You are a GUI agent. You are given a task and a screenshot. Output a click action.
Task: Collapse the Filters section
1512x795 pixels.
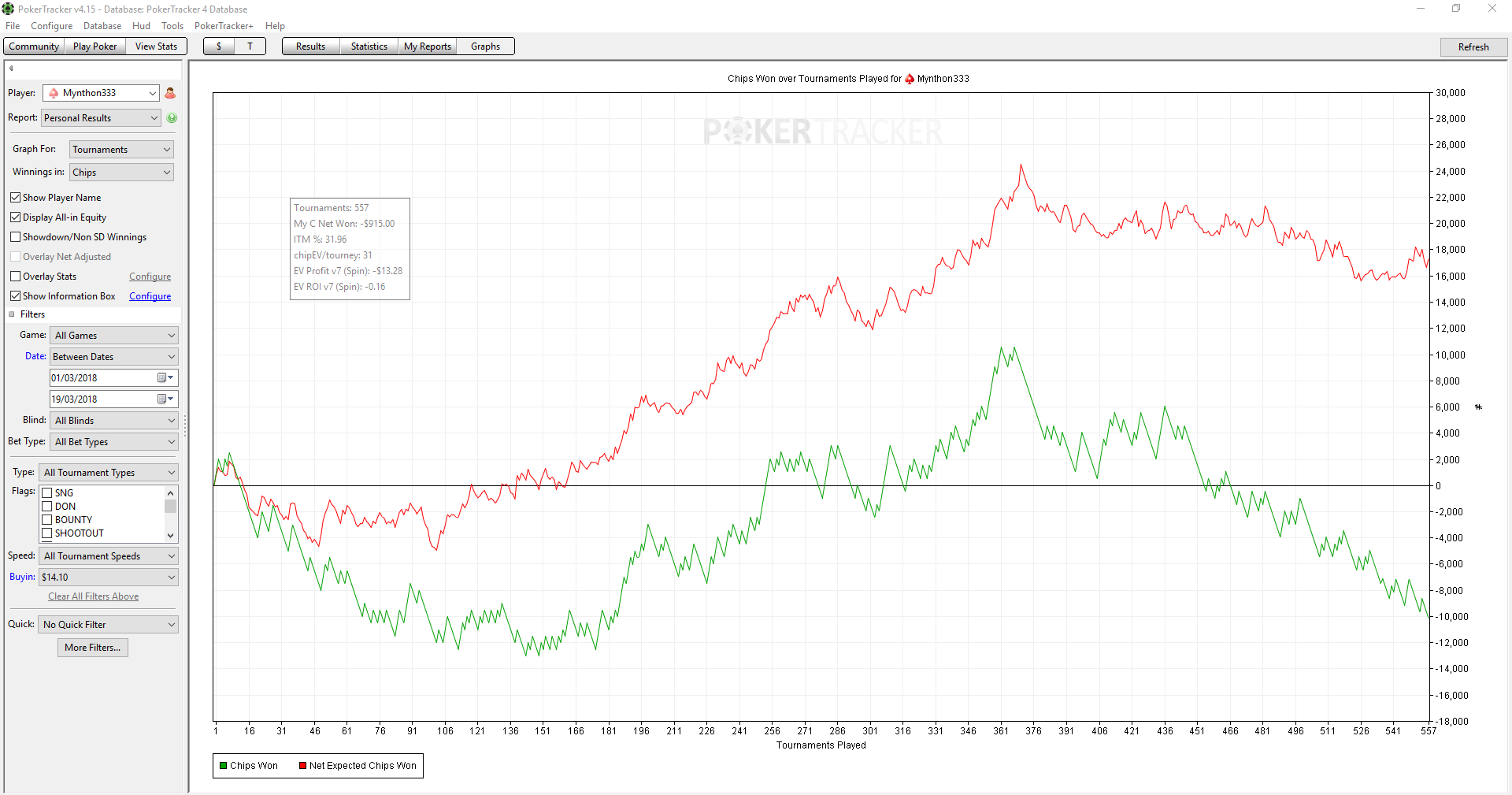click(12, 314)
